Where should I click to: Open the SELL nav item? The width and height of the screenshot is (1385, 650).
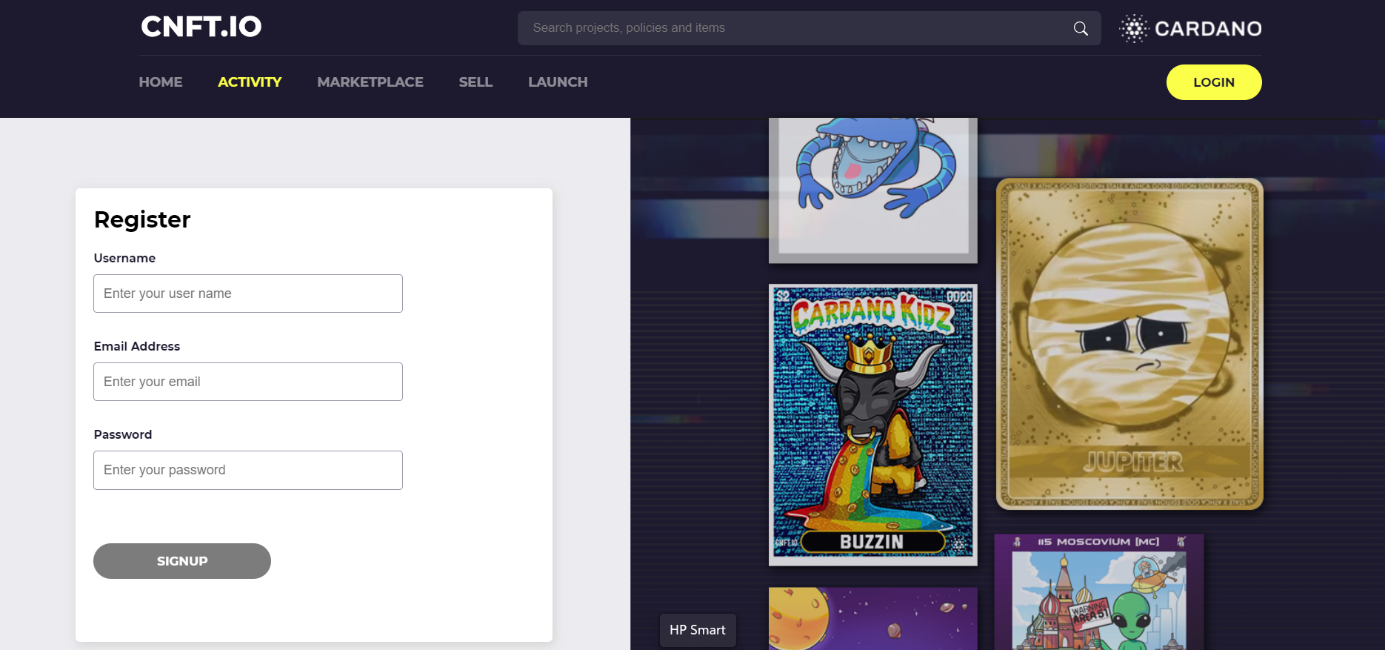476,82
